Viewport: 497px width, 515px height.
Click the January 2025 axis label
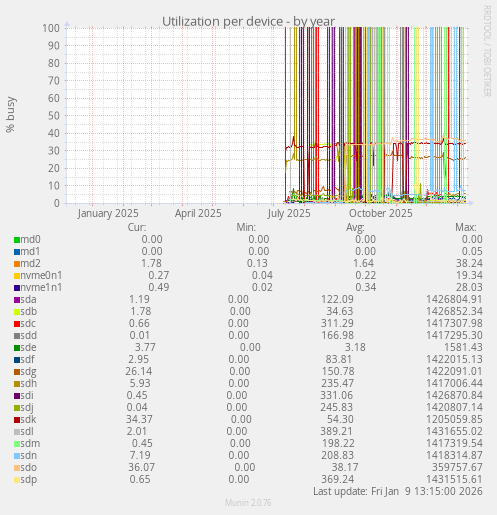point(108,213)
